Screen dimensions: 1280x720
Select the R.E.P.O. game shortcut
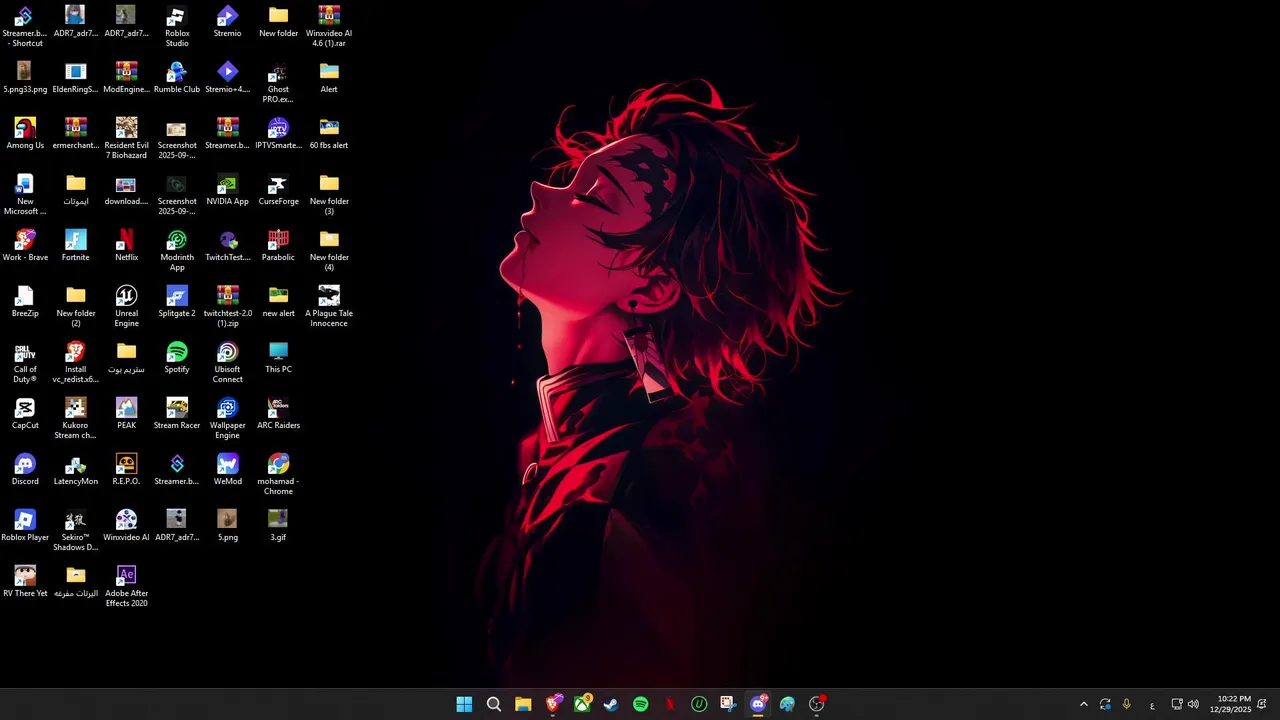[x=126, y=470]
